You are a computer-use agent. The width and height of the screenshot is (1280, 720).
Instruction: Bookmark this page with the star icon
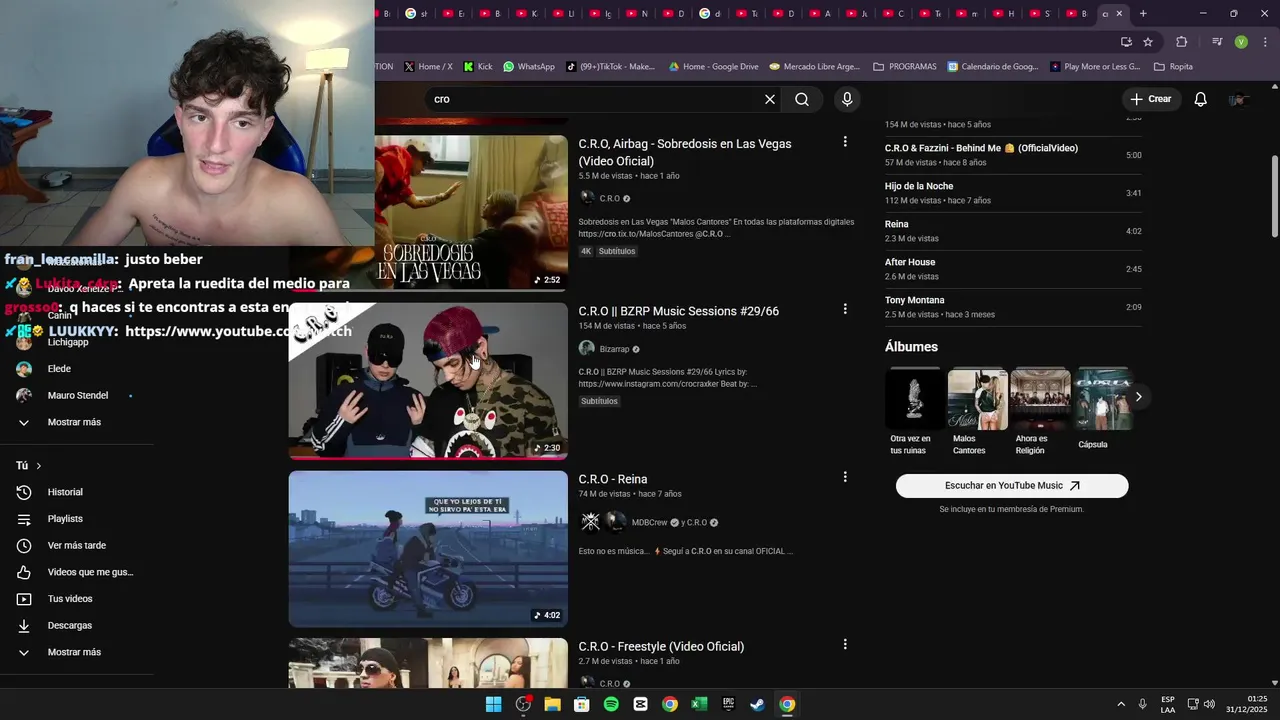click(x=1148, y=42)
